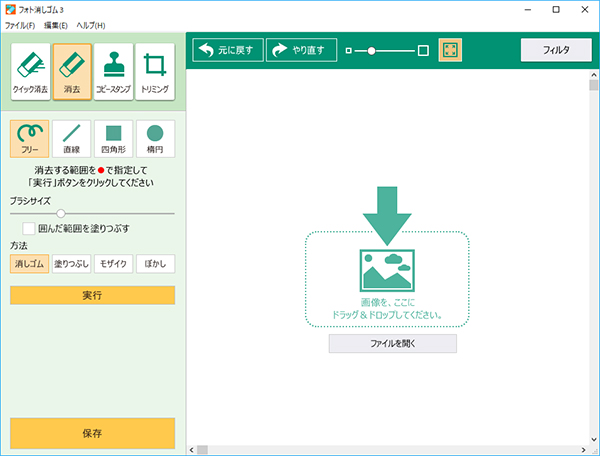600x456 pixels.
Task: Set method to 塗りつぶし
Action: tap(71, 264)
